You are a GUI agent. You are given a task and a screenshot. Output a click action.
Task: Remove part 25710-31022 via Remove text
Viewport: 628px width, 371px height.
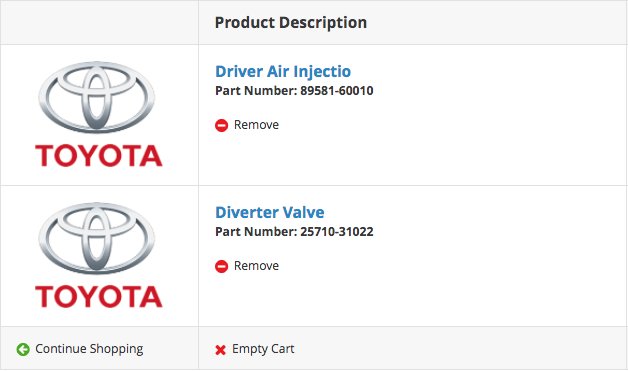pos(256,266)
